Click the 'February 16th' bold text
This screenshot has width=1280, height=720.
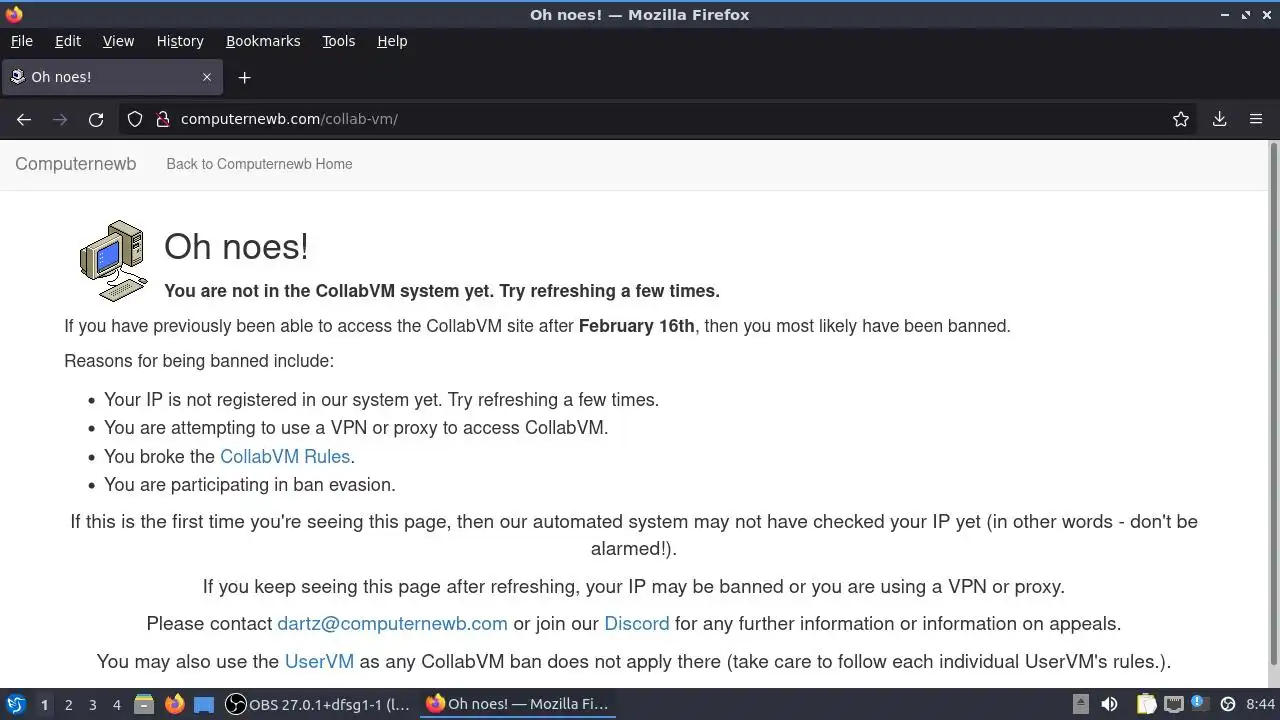pyautogui.click(x=636, y=326)
